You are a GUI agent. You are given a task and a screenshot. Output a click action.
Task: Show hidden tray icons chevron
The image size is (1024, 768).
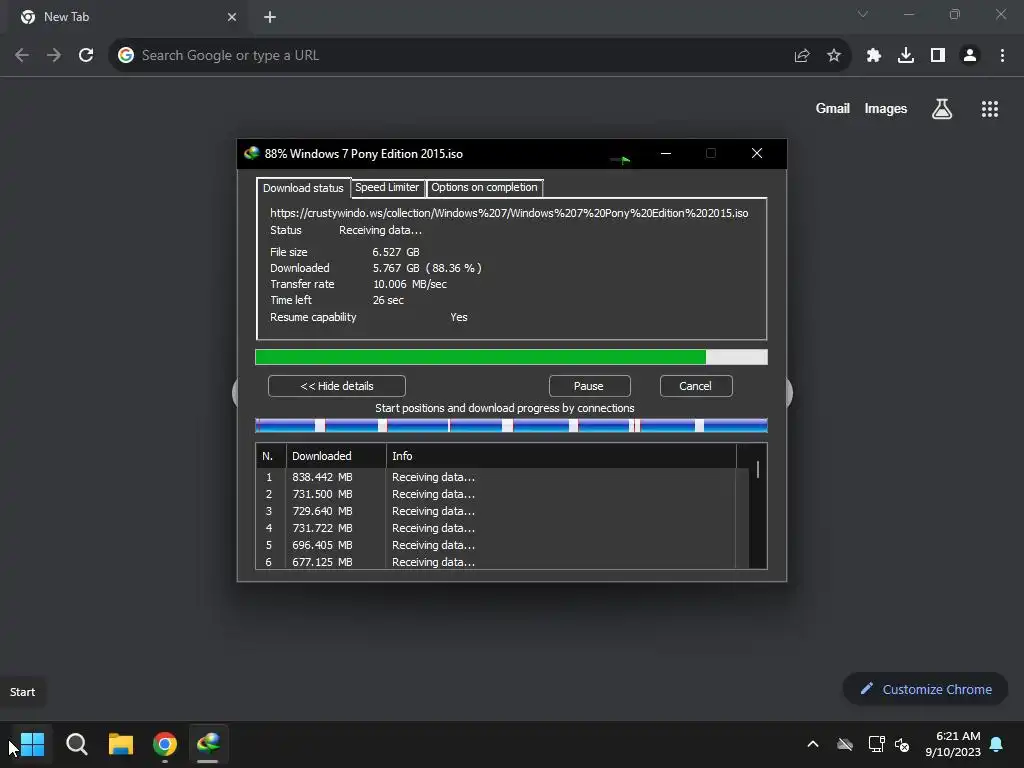813,744
